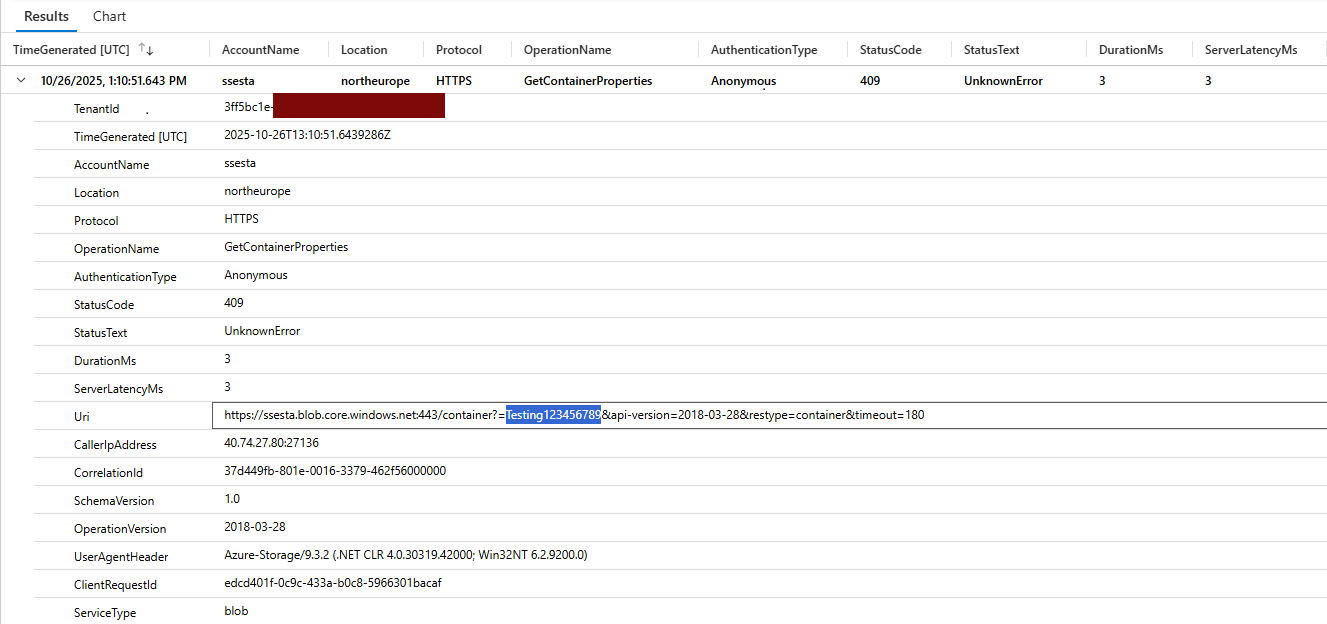Click the Protocol column header
The height and width of the screenshot is (624, 1327).
[x=459, y=50]
